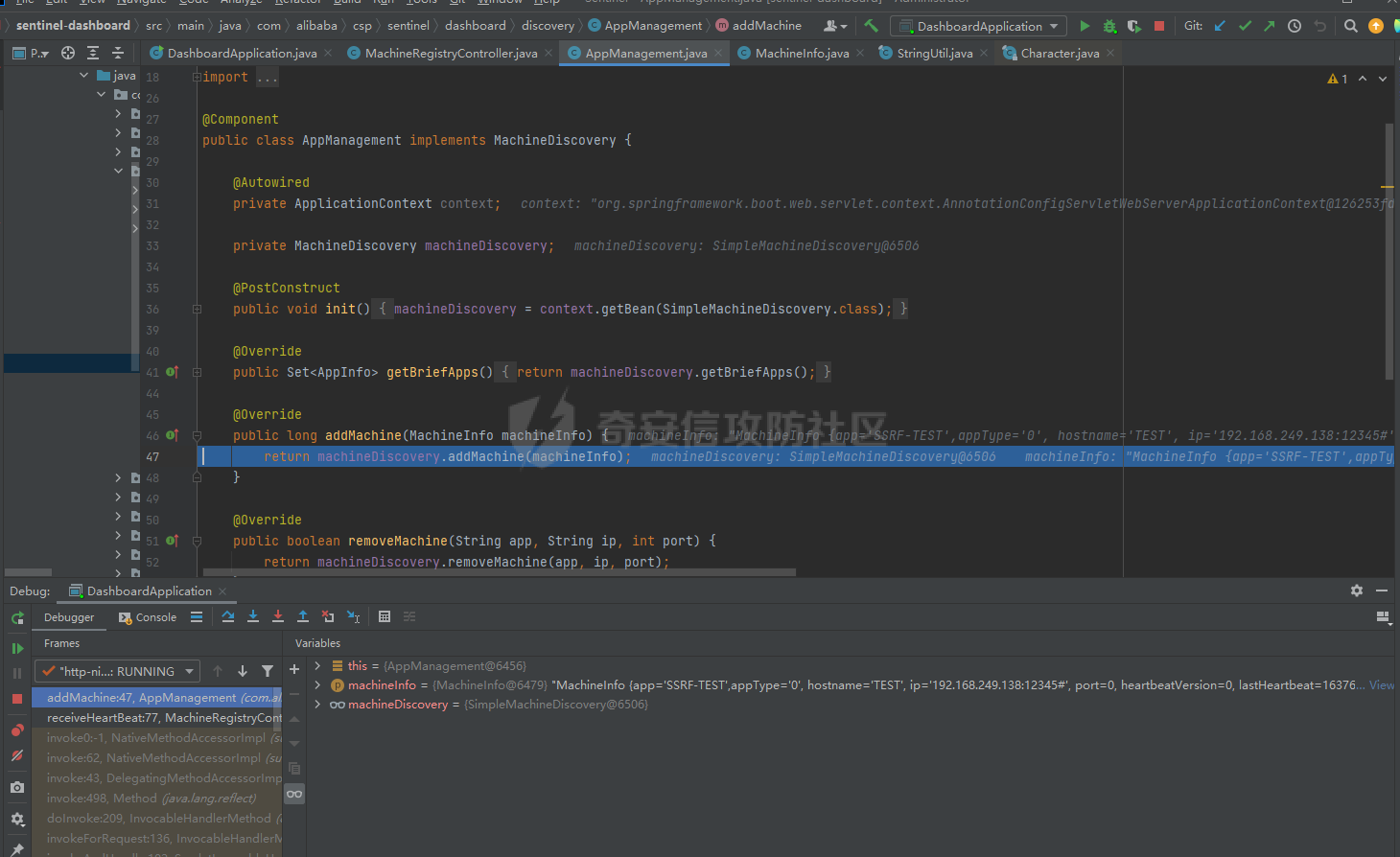Run DashboardApplication with green play icon

pos(1085,26)
